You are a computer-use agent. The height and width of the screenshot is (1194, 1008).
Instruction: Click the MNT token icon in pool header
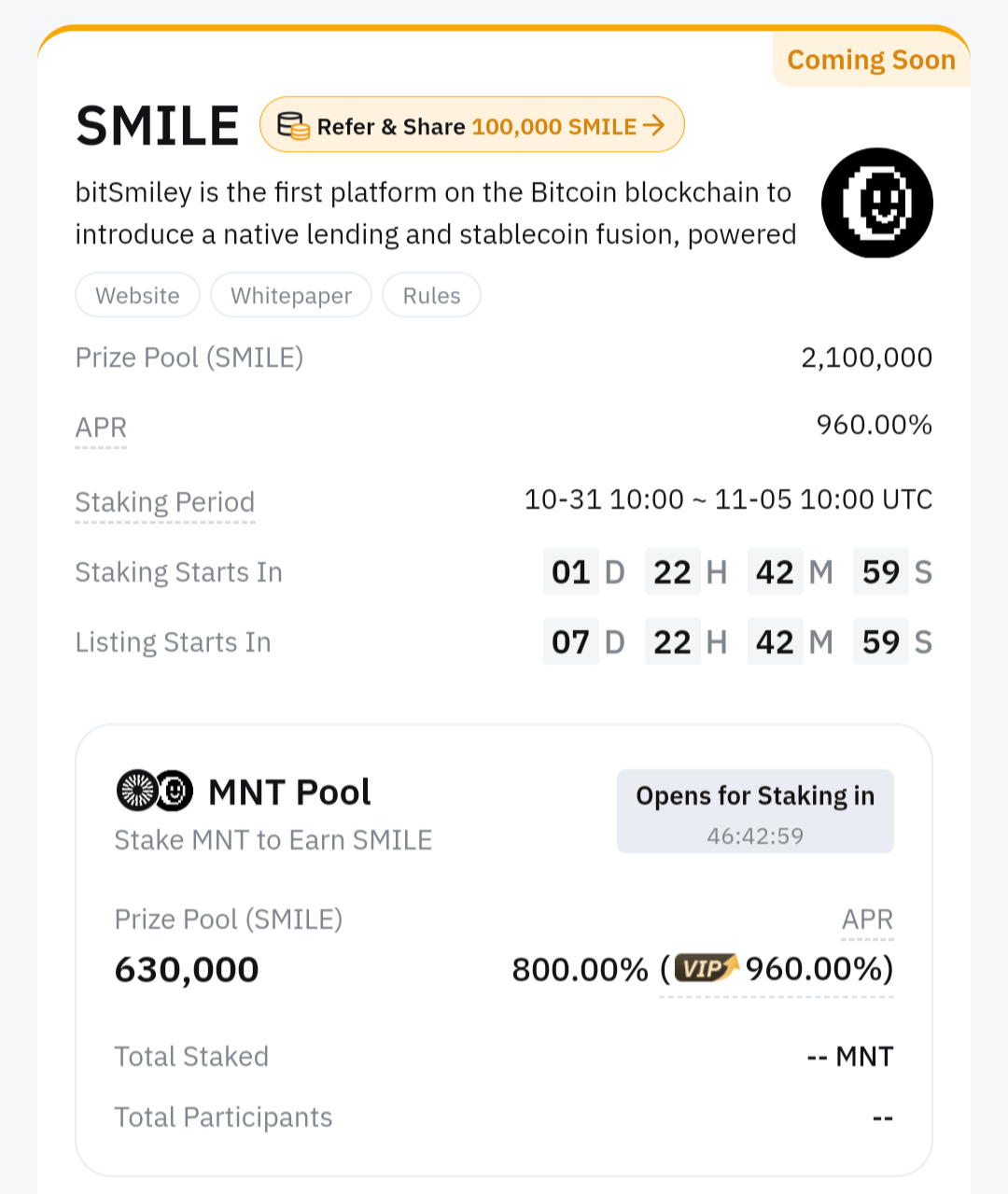tap(136, 791)
